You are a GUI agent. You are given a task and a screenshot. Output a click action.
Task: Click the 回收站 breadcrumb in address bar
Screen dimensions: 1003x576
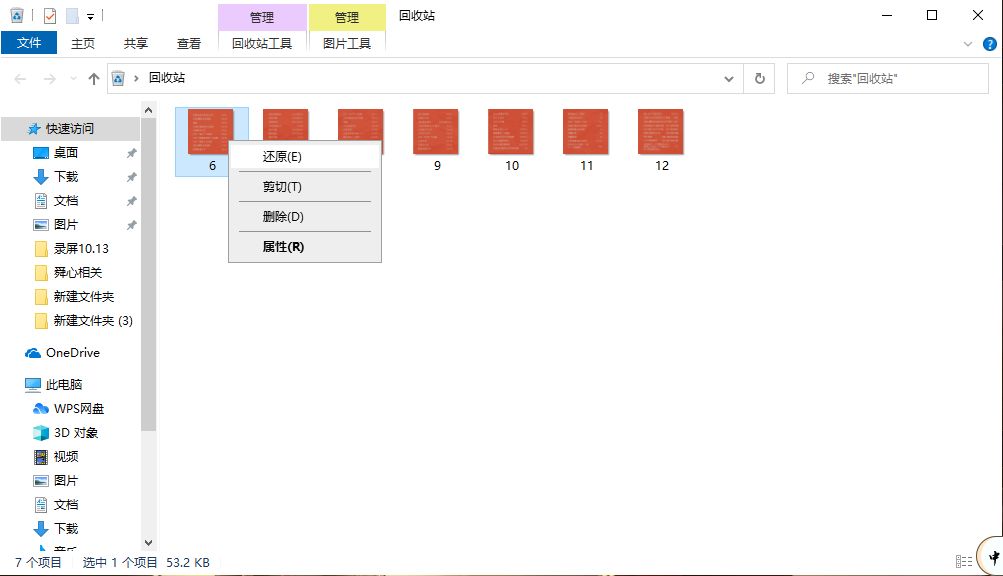pyautogui.click(x=167, y=78)
